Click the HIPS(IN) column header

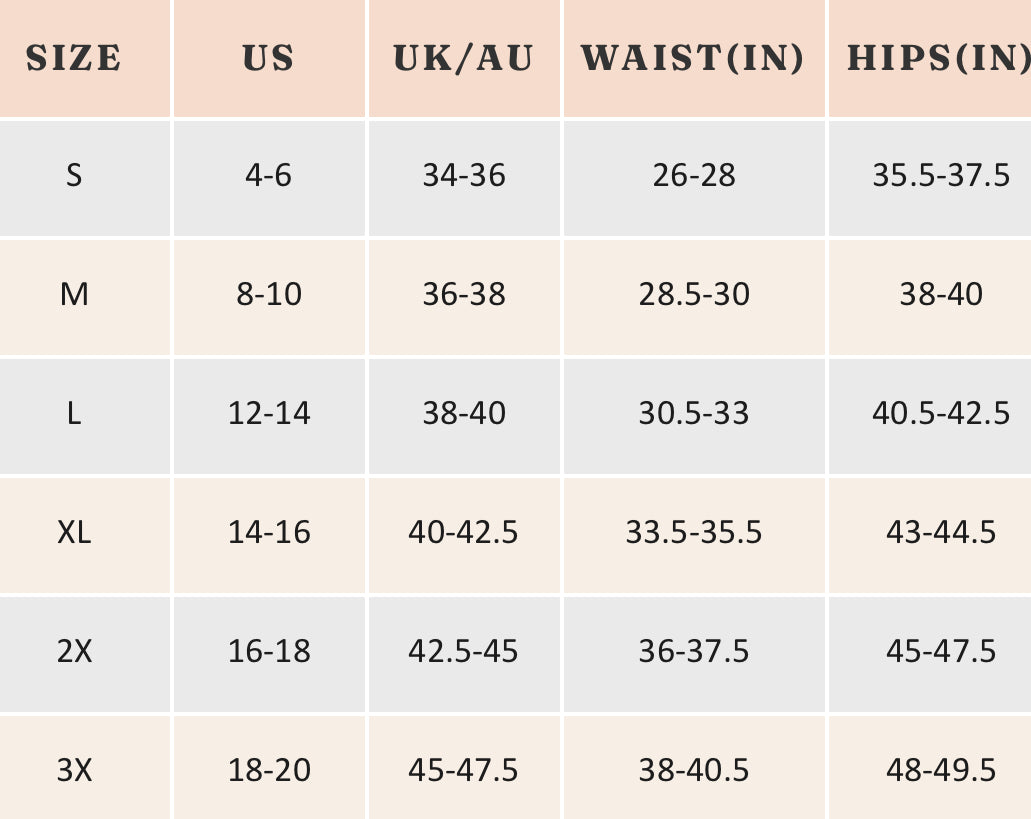[x=939, y=58]
